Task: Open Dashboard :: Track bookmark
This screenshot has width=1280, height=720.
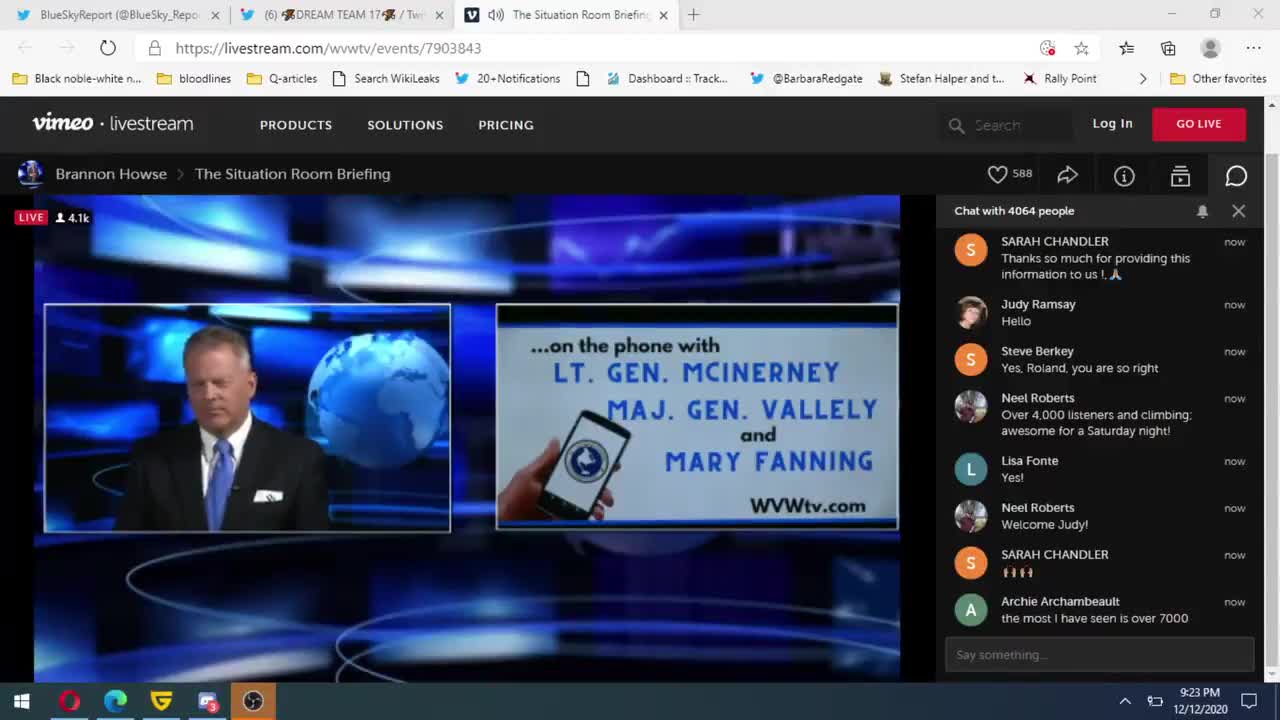Action: (x=667, y=79)
